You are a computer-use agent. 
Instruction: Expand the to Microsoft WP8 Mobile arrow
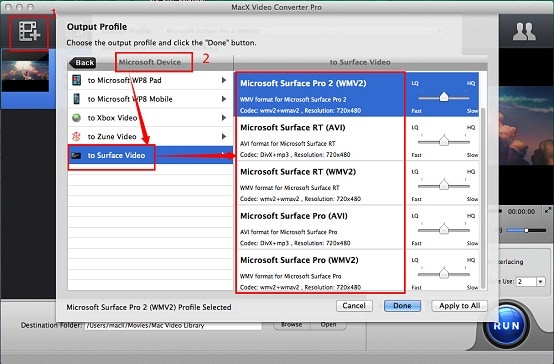[224, 99]
